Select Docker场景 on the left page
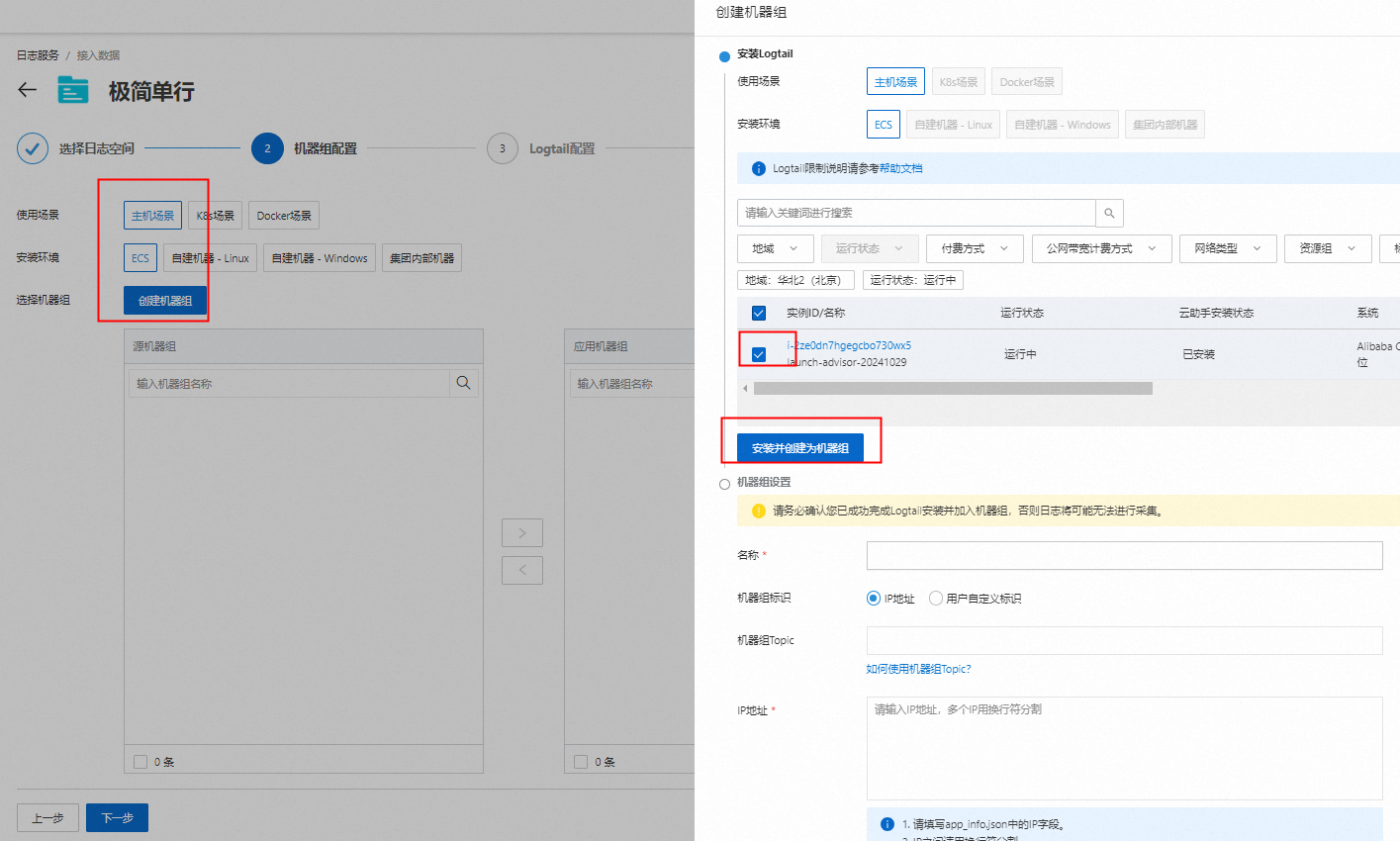The width and height of the screenshot is (1400, 841). (284, 216)
